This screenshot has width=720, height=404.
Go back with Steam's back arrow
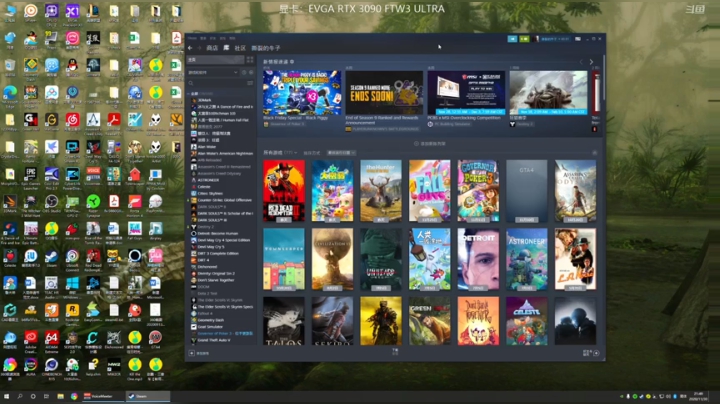tap(190, 48)
